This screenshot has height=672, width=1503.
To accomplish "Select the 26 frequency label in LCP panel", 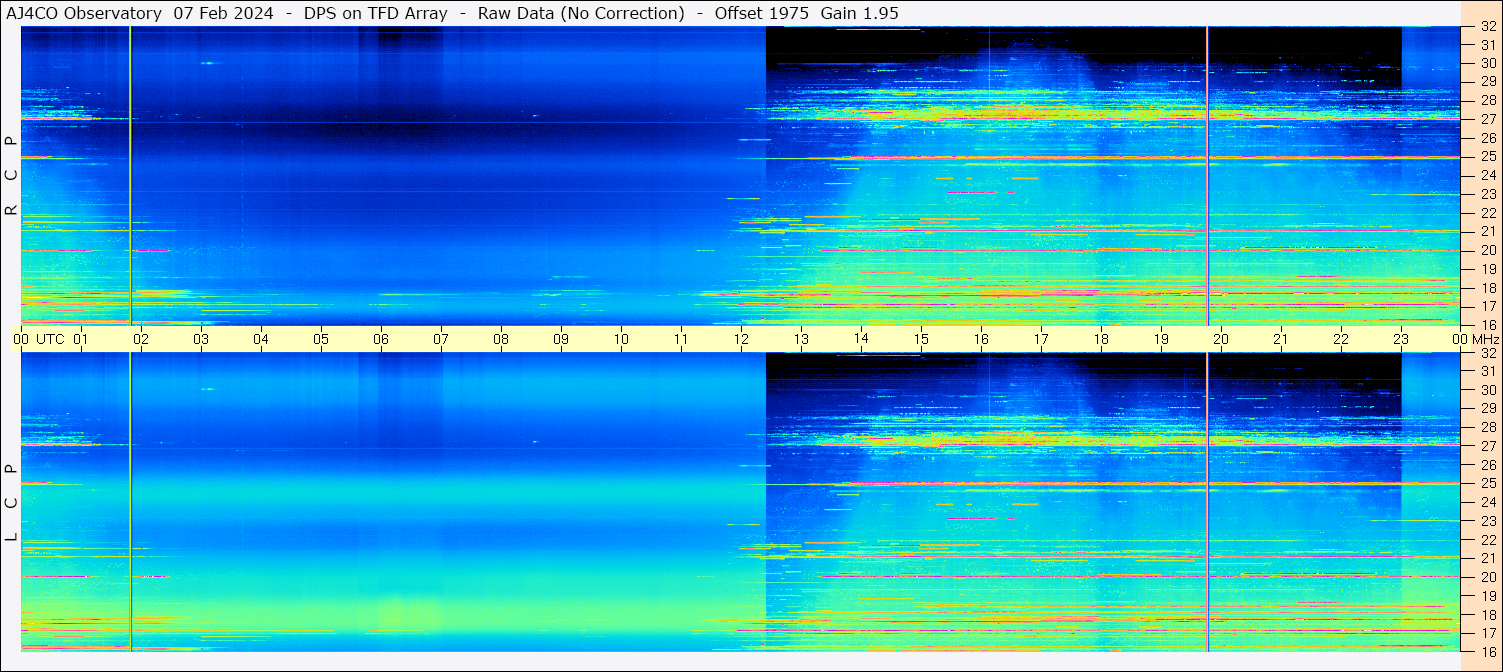I will (1487, 465).
